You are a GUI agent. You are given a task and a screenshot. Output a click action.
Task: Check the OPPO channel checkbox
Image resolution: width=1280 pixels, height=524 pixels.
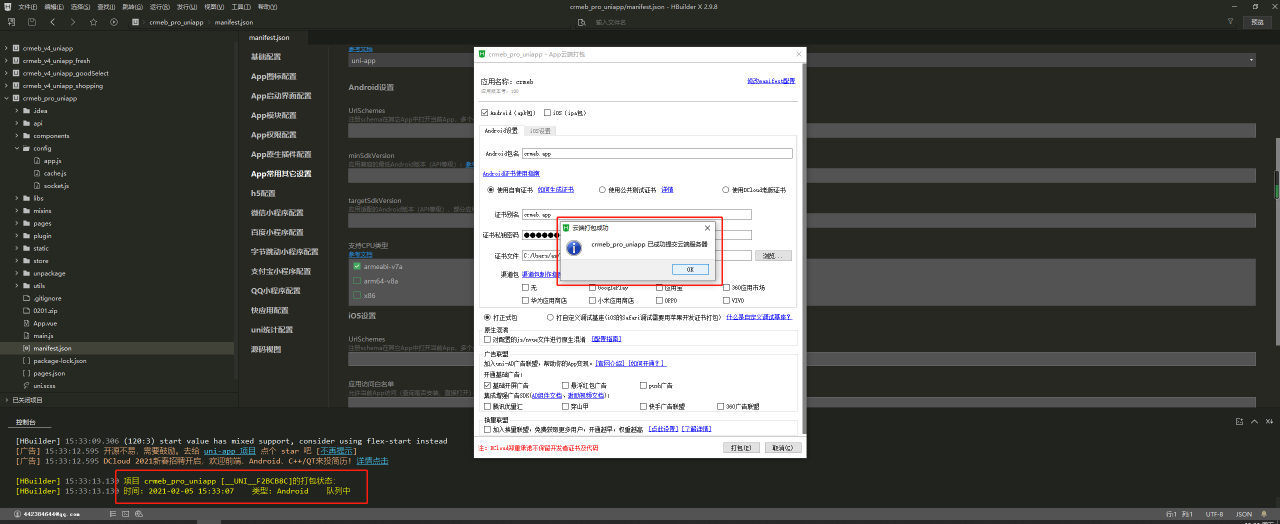click(659, 300)
